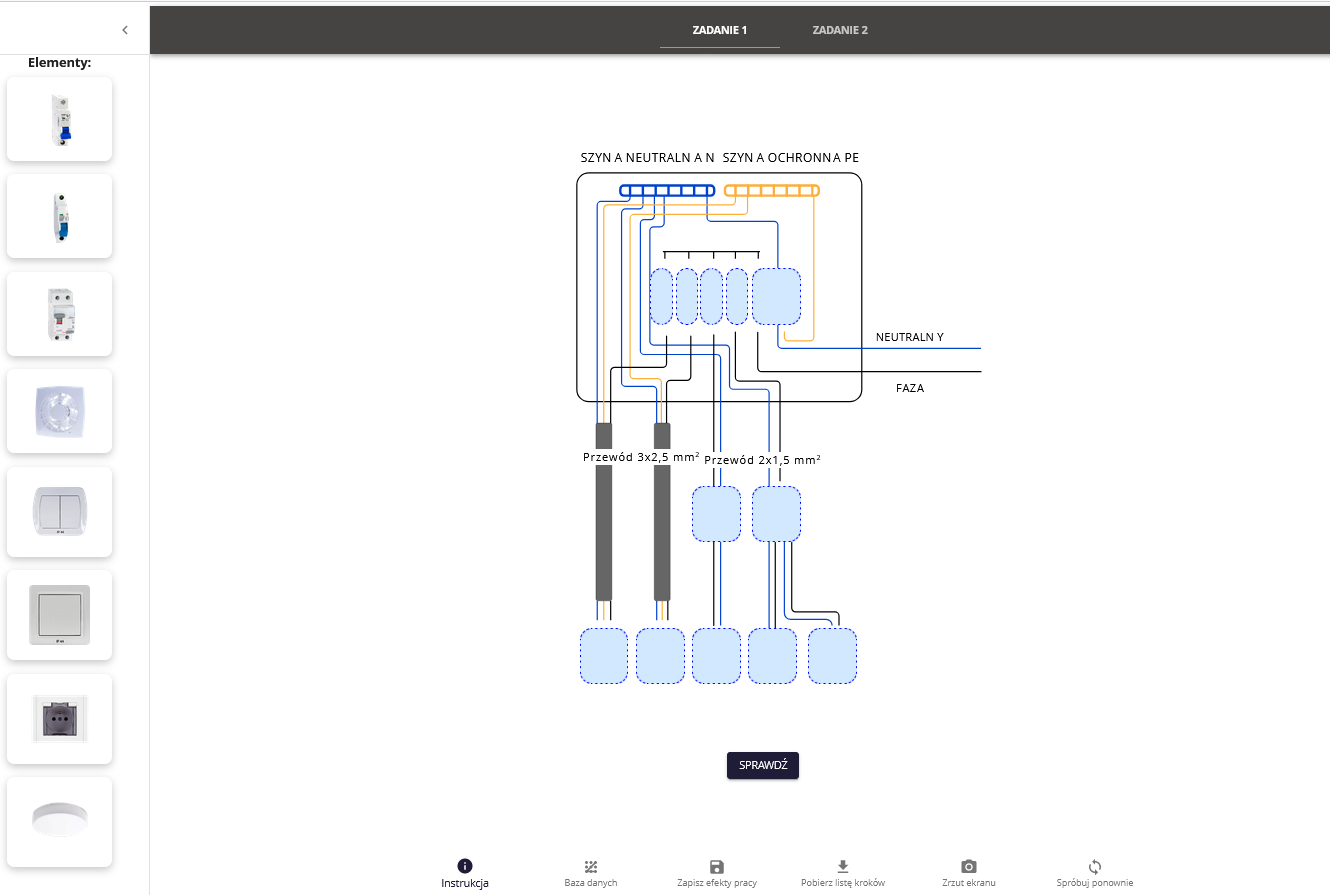The height and width of the screenshot is (895, 1330).
Task: Pick the round ceiling lamp element
Action: coord(60,821)
